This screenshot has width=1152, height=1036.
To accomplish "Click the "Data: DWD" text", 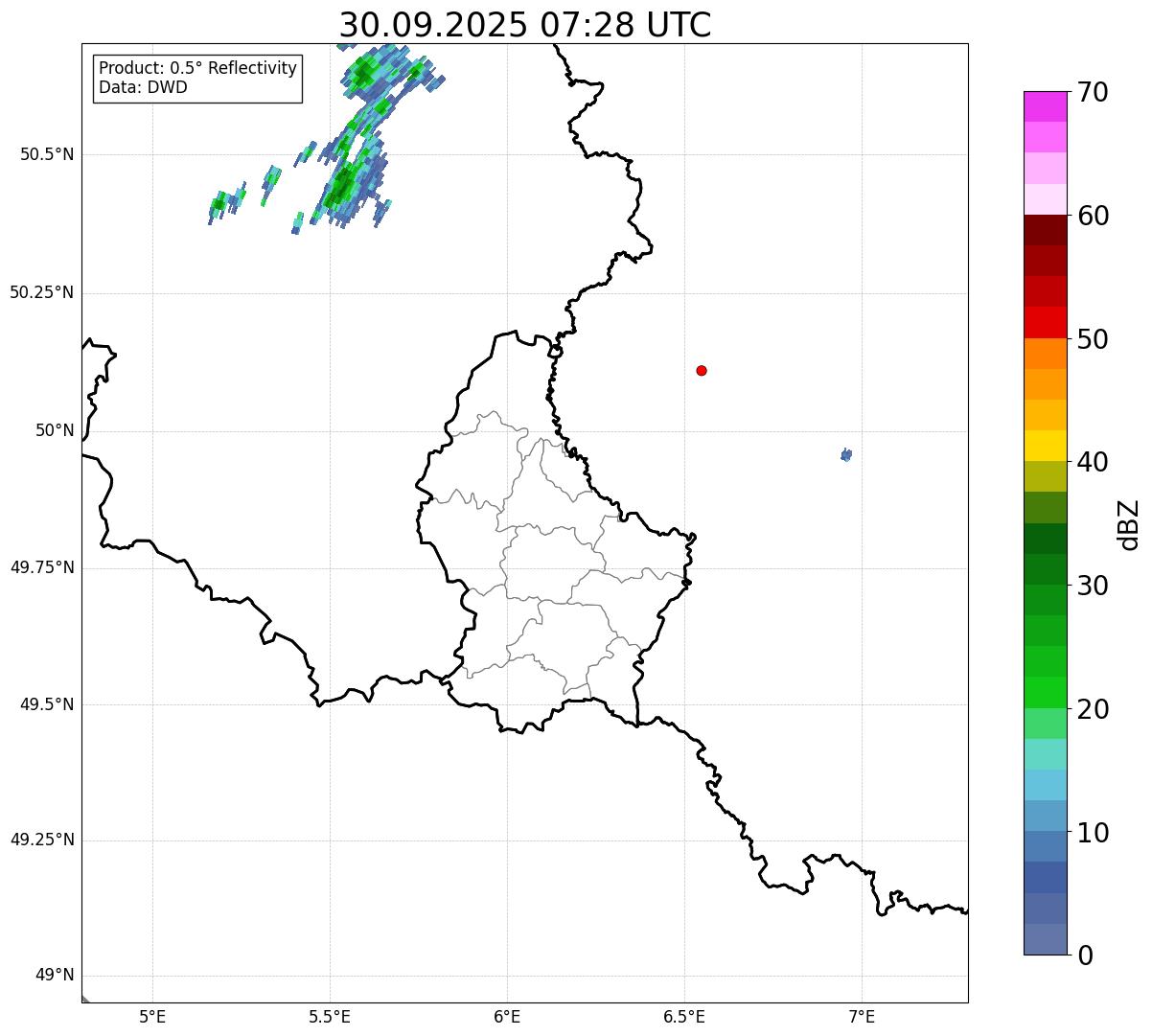I will [143, 87].
